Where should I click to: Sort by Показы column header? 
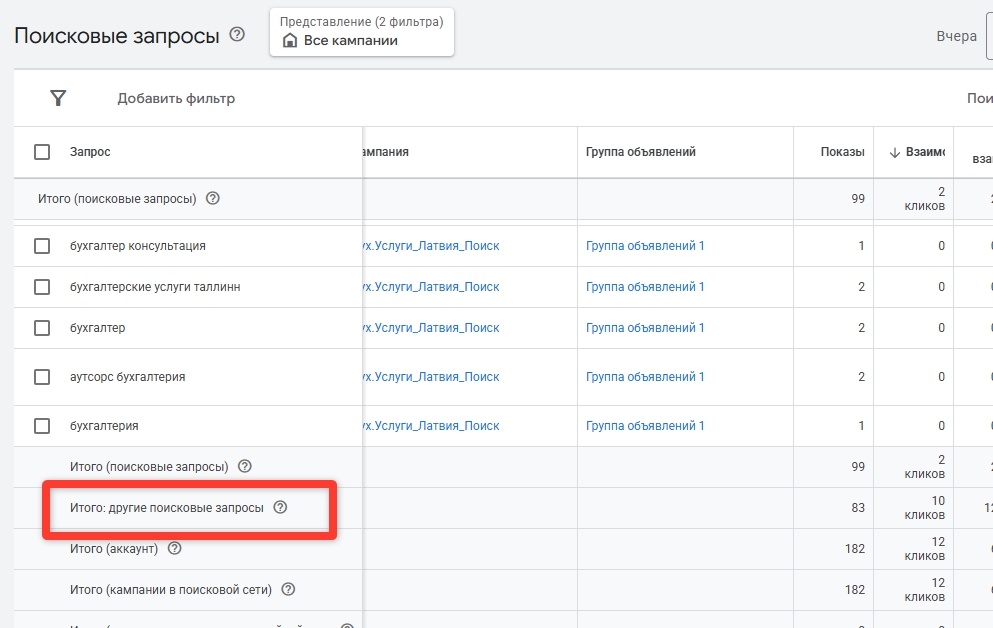click(842, 152)
